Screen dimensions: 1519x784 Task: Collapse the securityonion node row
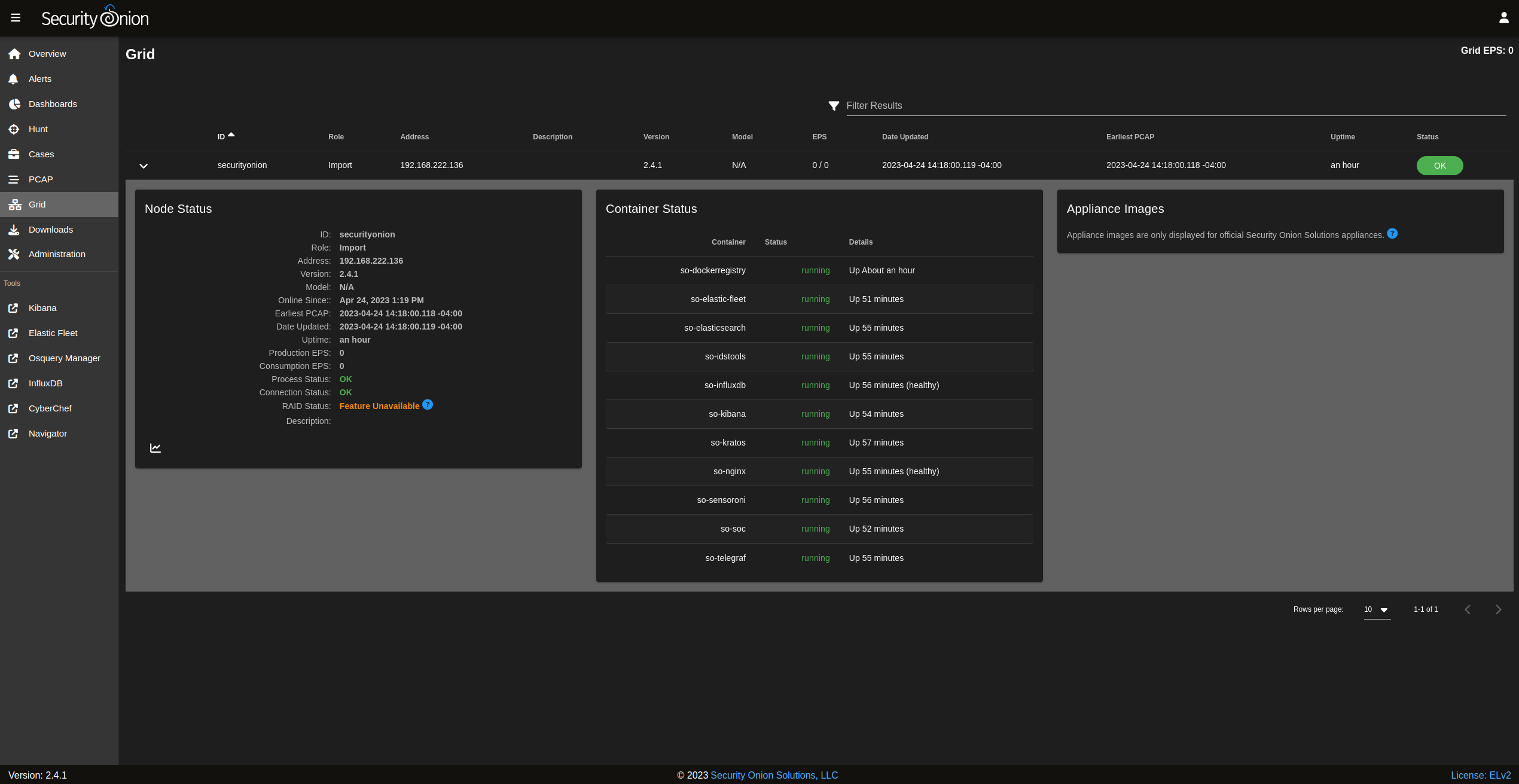[x=144, y=166]
